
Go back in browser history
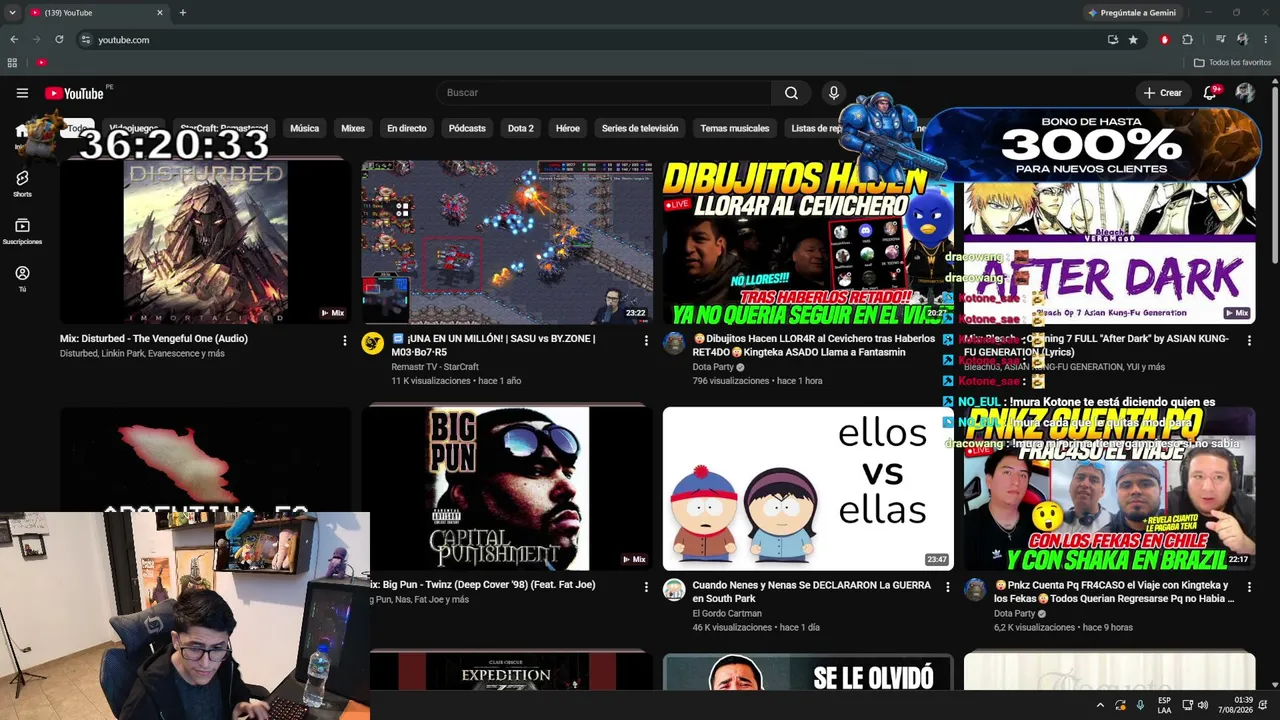click(14, 39)
